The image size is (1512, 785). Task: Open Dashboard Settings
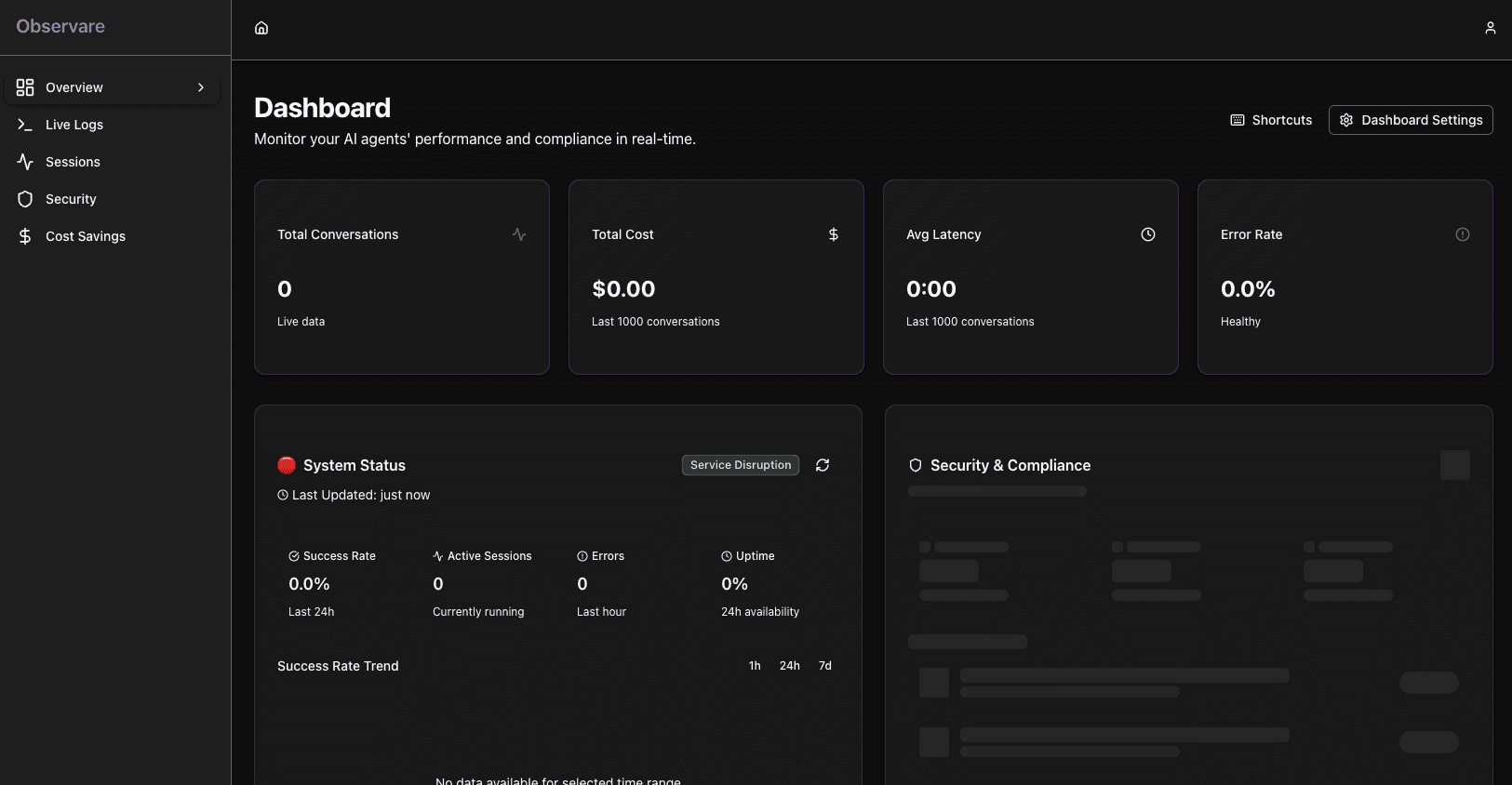click(1411, 120)
